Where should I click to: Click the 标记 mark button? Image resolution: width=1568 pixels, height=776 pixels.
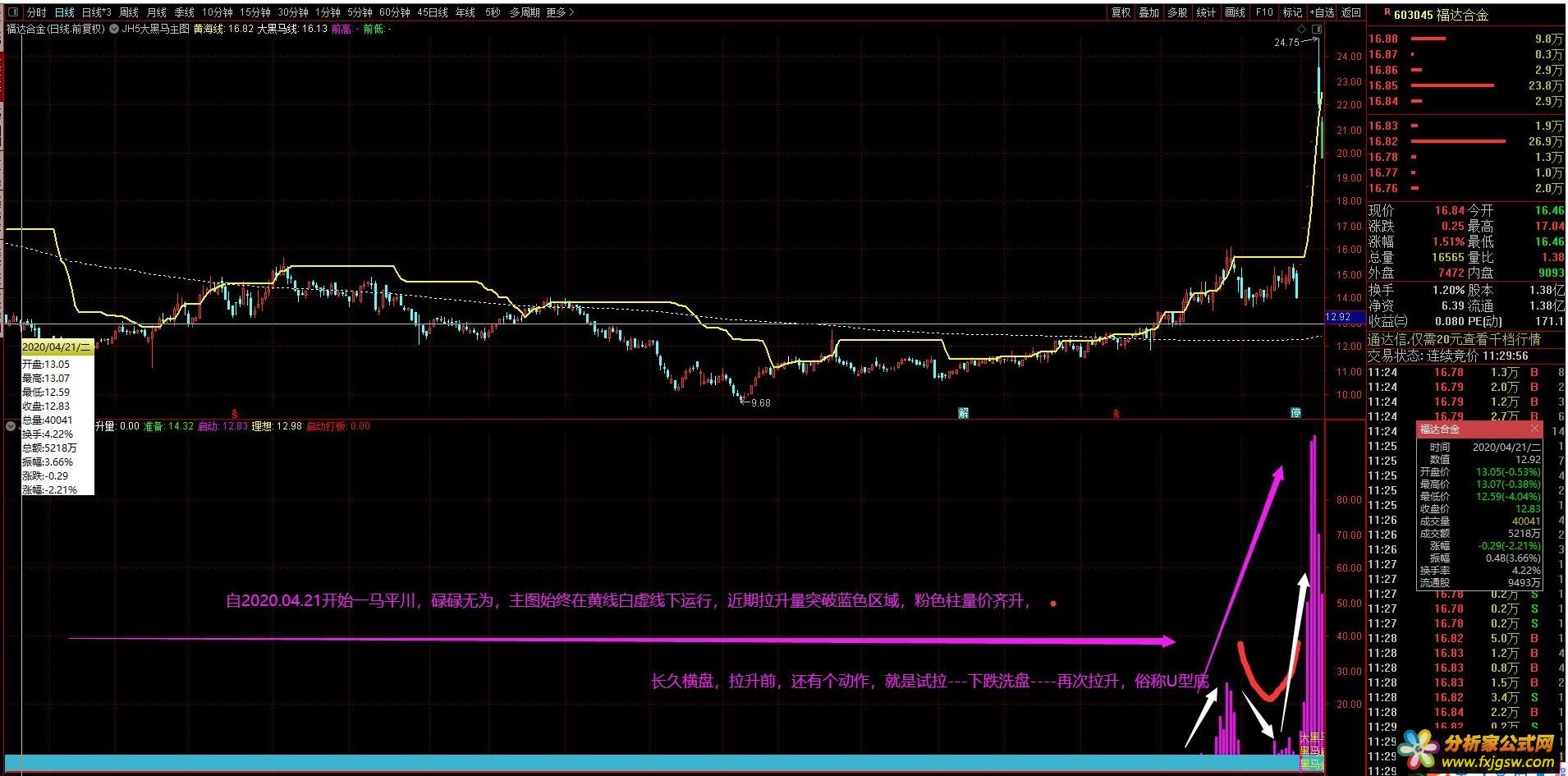click(1293, 12)
